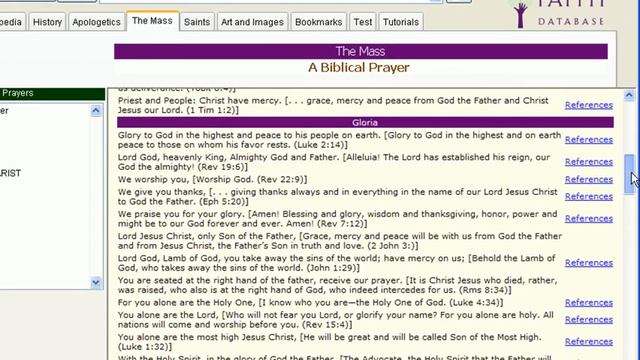Open References for 'For you alone are the Holy One'
640x360 pixels.
coord(589,303)
